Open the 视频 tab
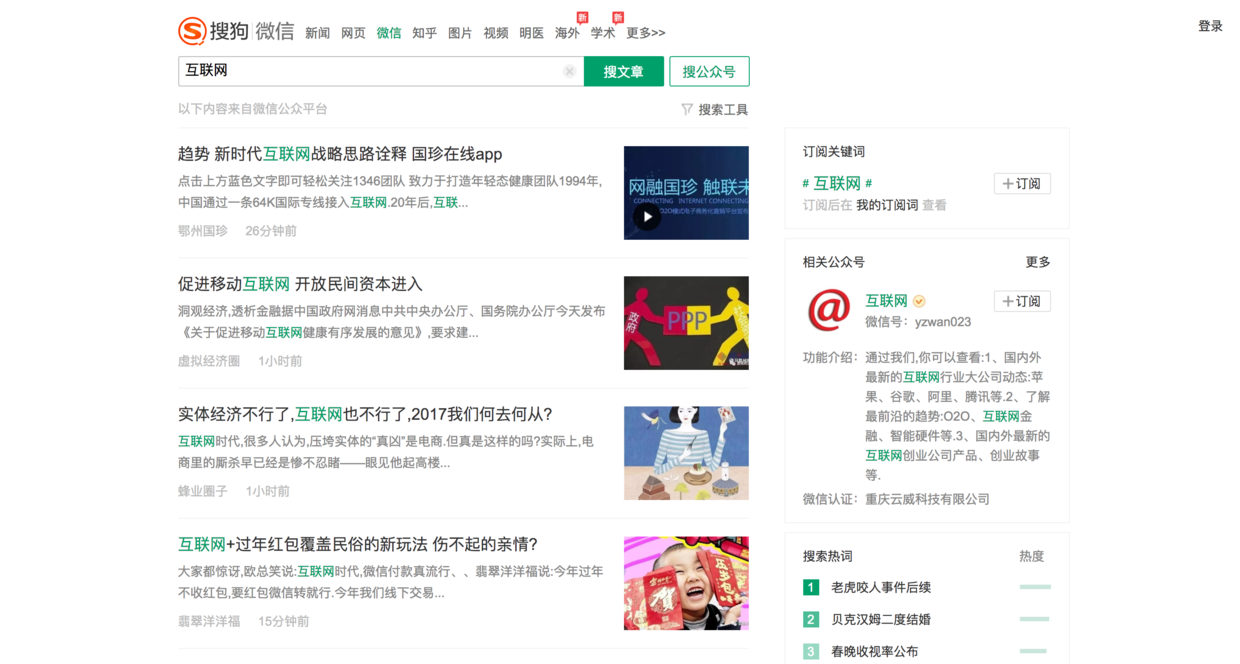1240x664 pixels. click(x=496, y=33)
